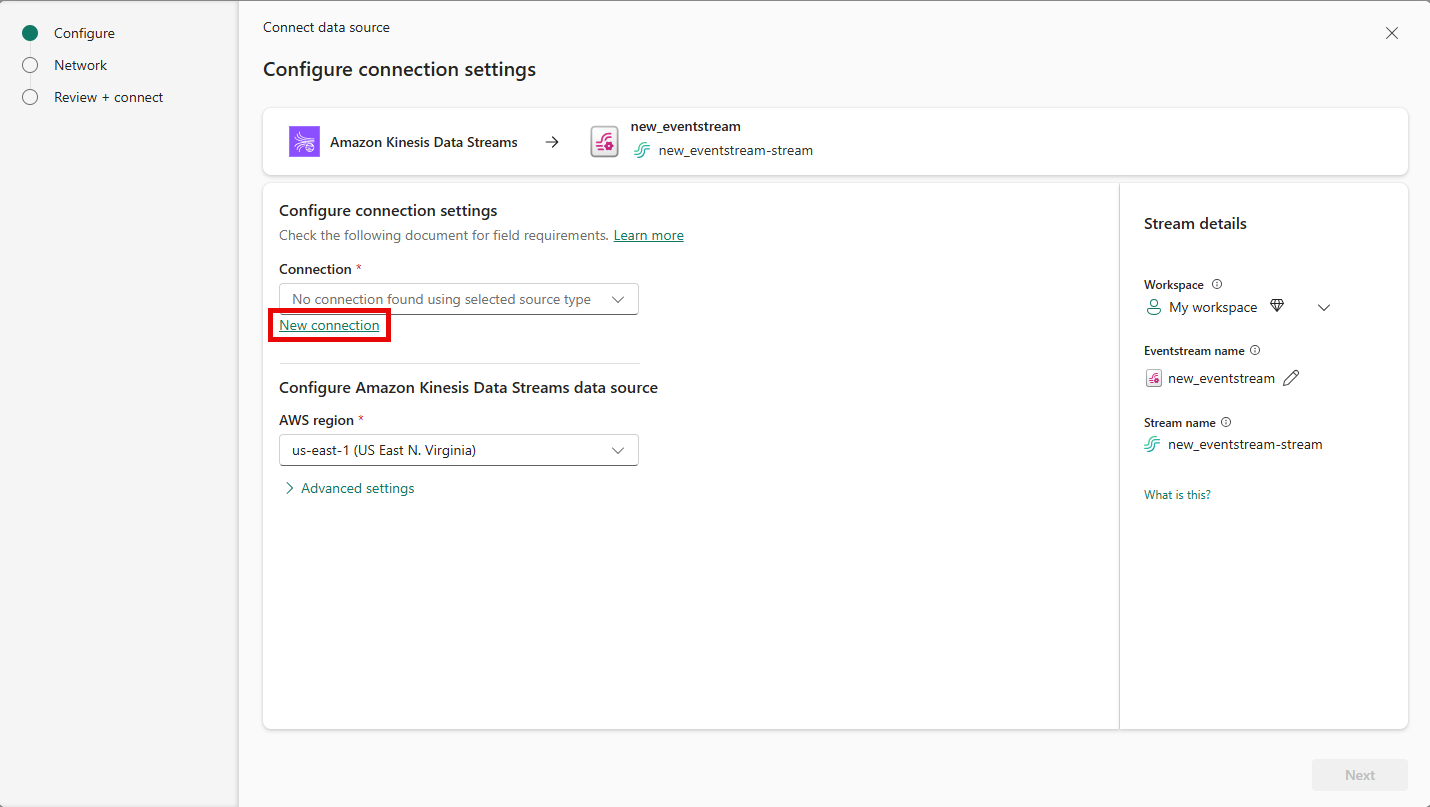Viewport: 1430px width, 807px height.
Task: Click the diamond icon next to My workspace
Action: click(x=1277, y=306)
